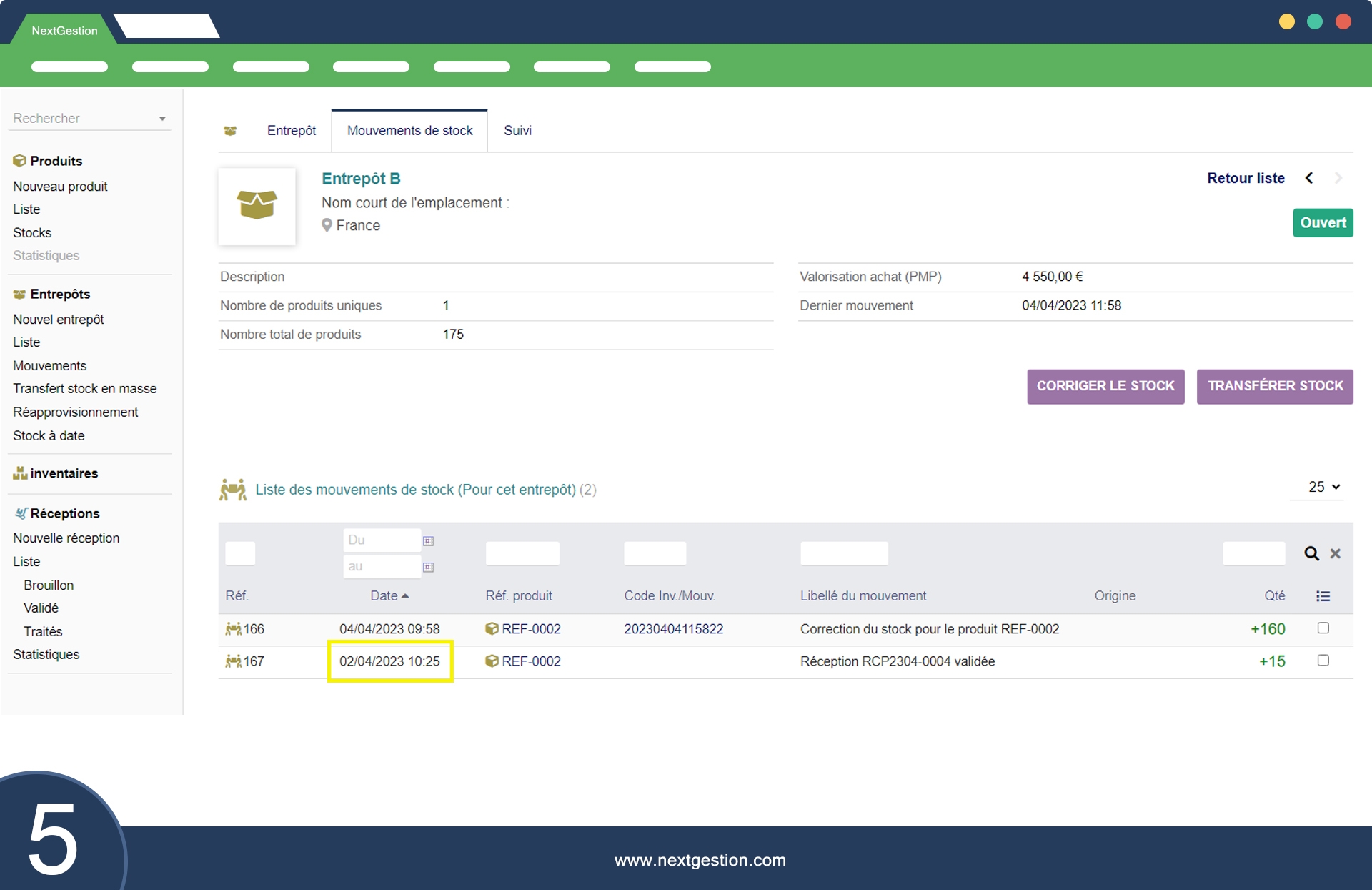Screen dimensions: 1372x890
Task: Click the warehouse icon beside Entrepôt tab
Action: pyautogui.click(x=230, y=131)
